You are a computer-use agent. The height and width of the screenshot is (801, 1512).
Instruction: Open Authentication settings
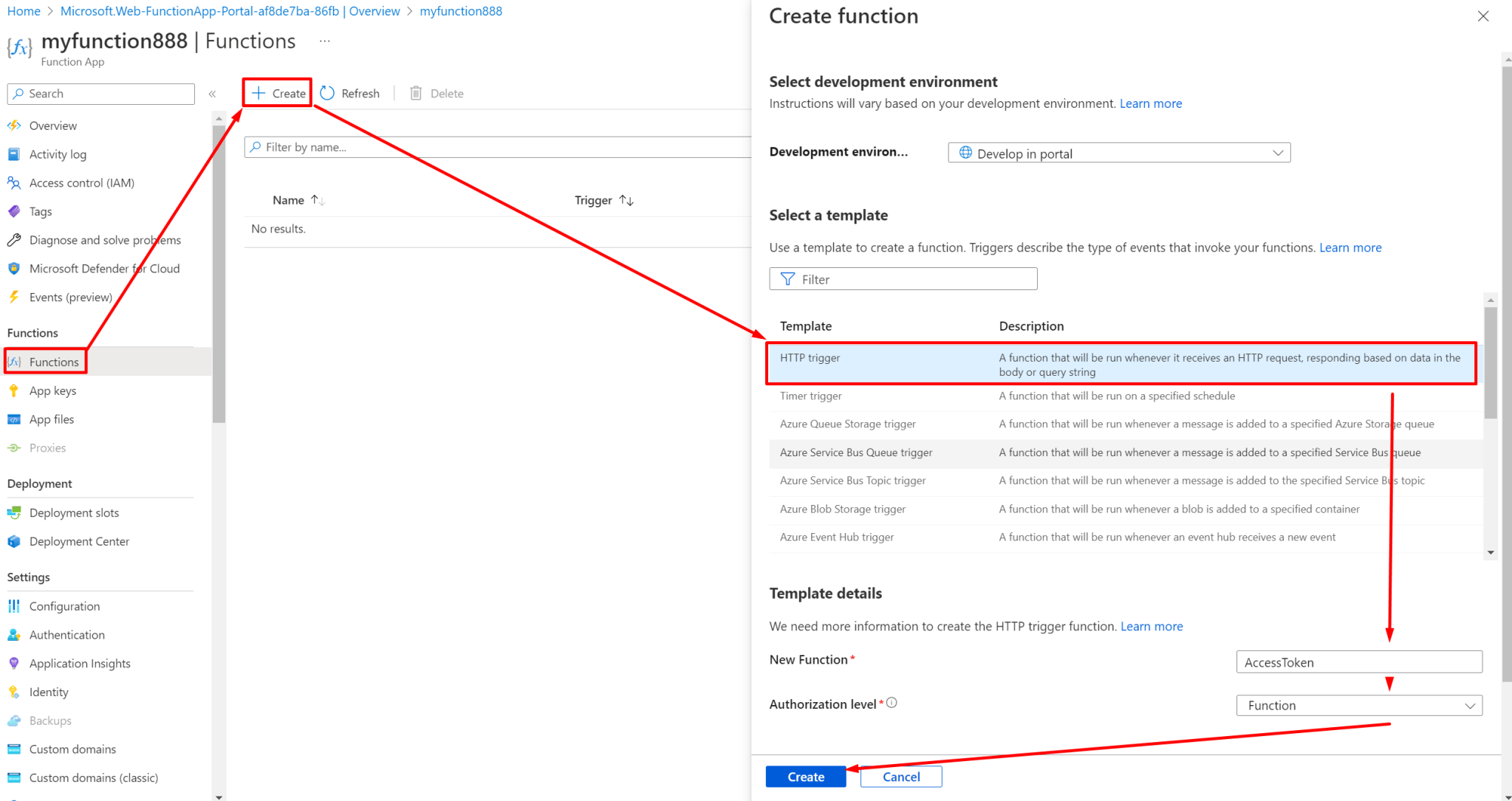point(66,635)
